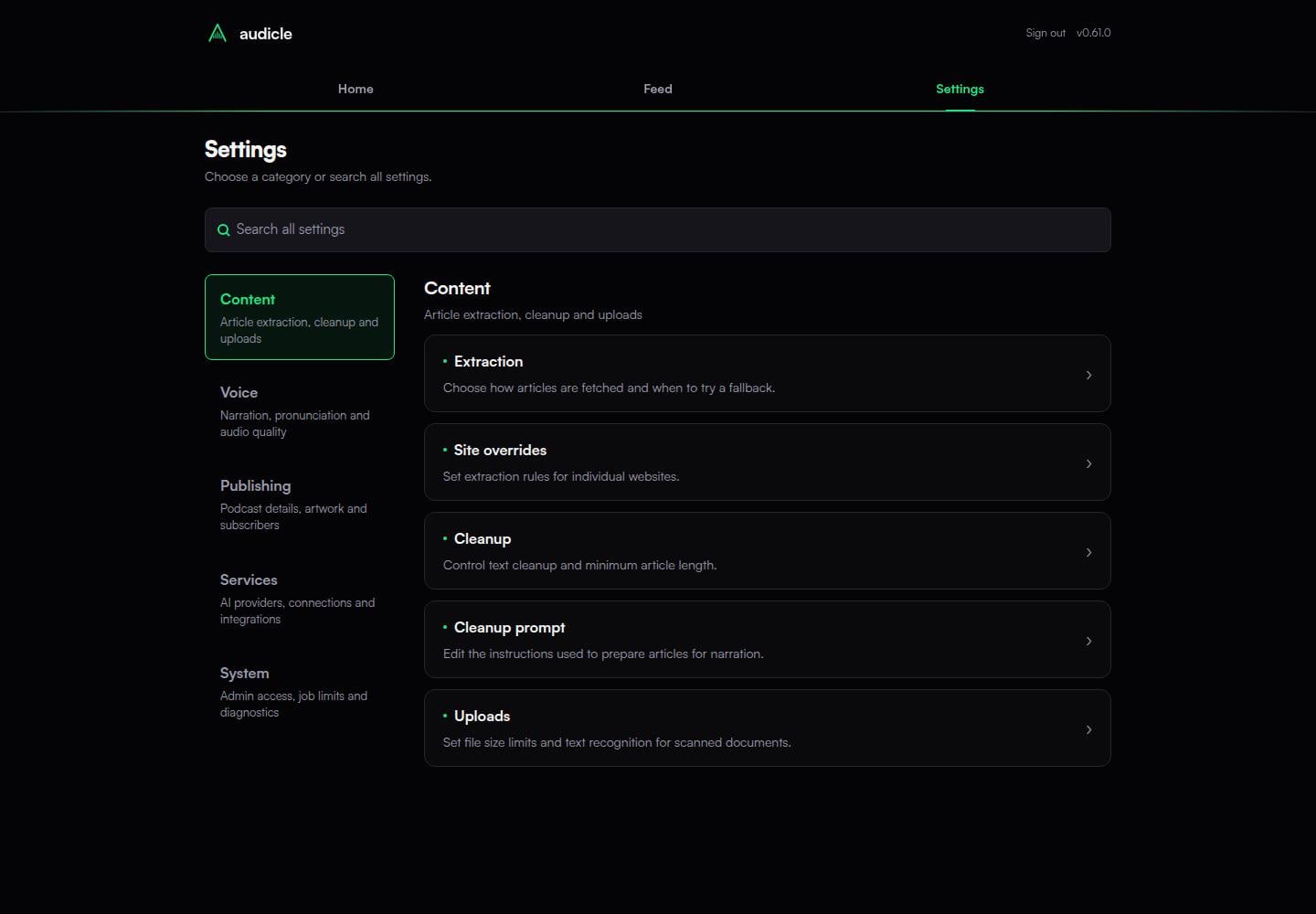The height and width of the screenshot is (914, 1316).
Task: Open the Cleanup prompt card
Action: coord(768,639)
